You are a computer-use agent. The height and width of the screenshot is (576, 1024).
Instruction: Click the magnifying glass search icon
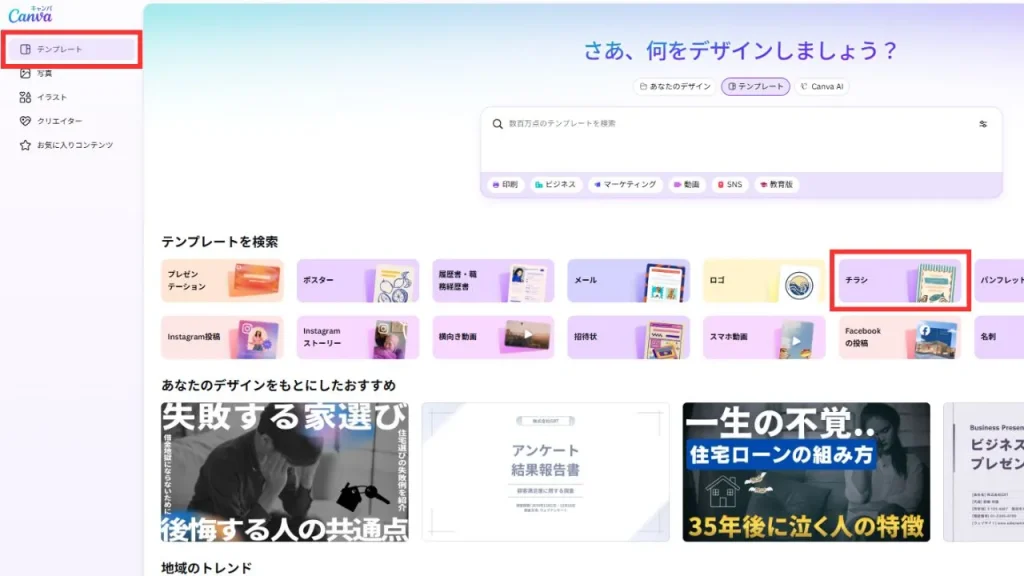click(498, 124)
